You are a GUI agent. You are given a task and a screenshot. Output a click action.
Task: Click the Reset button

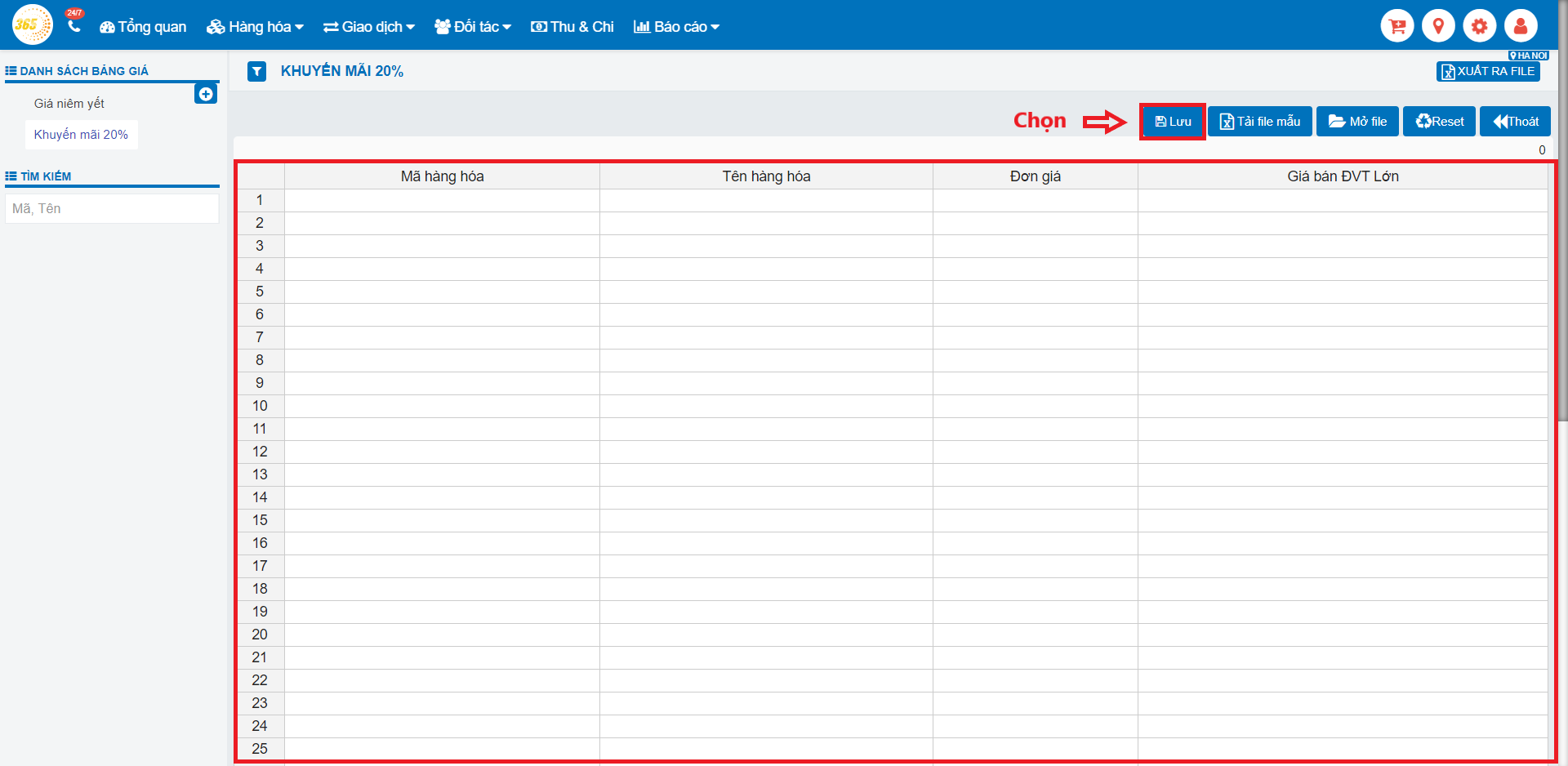coord(1439,122)
